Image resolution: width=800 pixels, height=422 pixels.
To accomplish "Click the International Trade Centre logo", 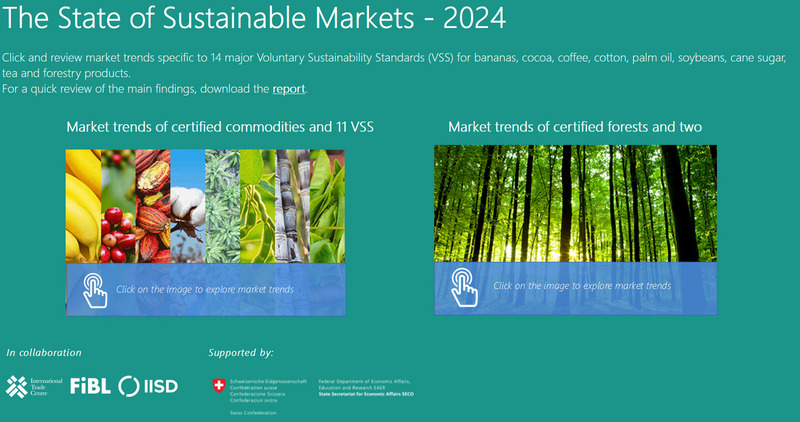I will [34, 387].
